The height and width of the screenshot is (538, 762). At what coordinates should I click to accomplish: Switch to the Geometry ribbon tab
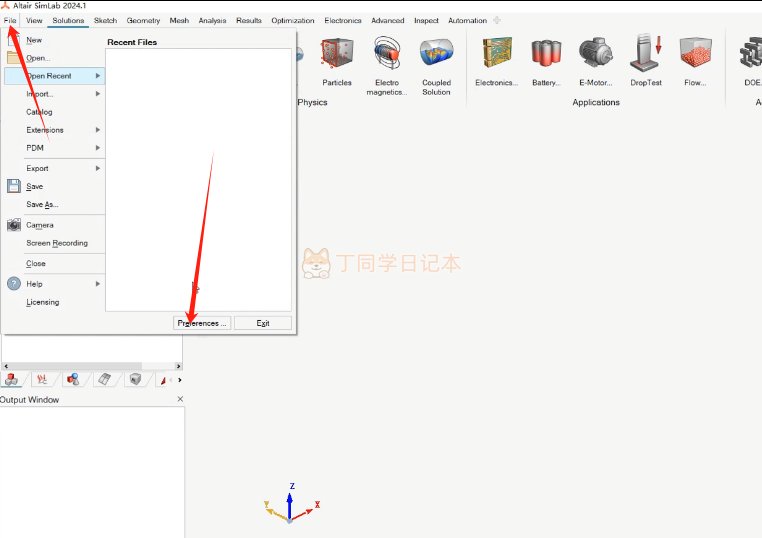pyautogui.click(x=143, y=20)
